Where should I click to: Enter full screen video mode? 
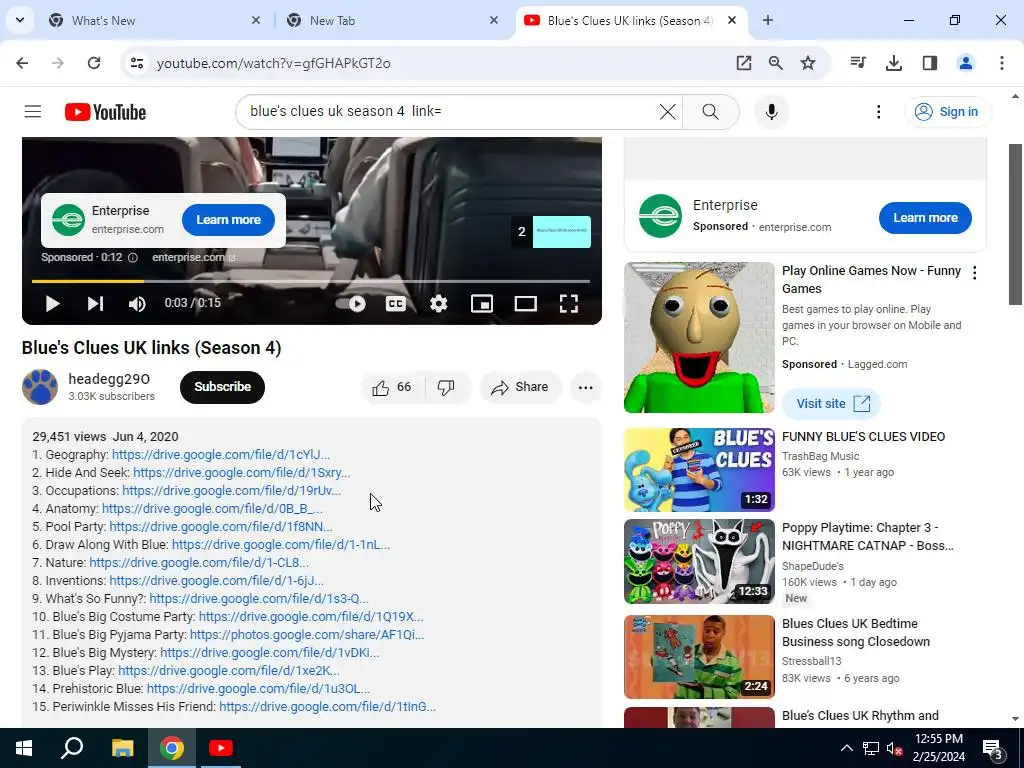tap(569, 304)
